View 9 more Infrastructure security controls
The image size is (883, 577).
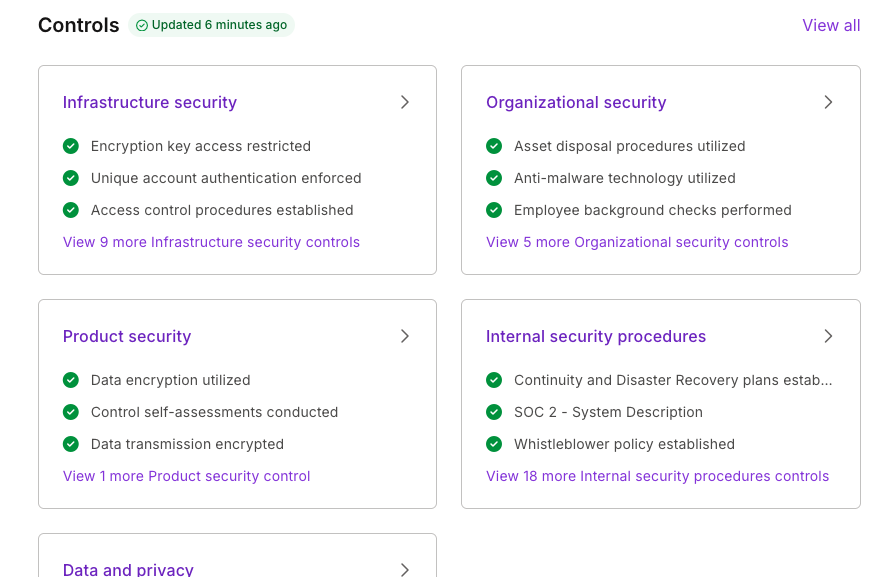211,242
